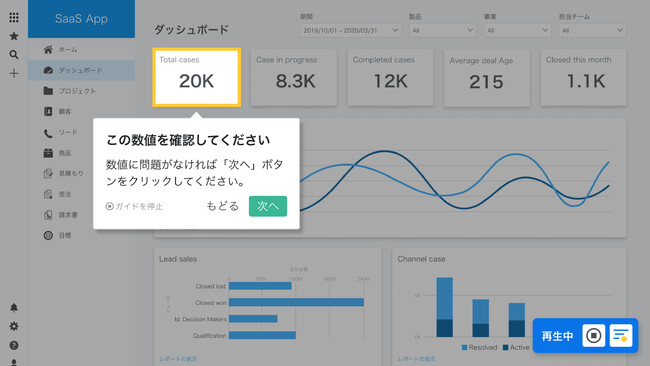Select ダッシュボード menu item
This screenshot has width=650, height=366.
[x=81, y=70]
